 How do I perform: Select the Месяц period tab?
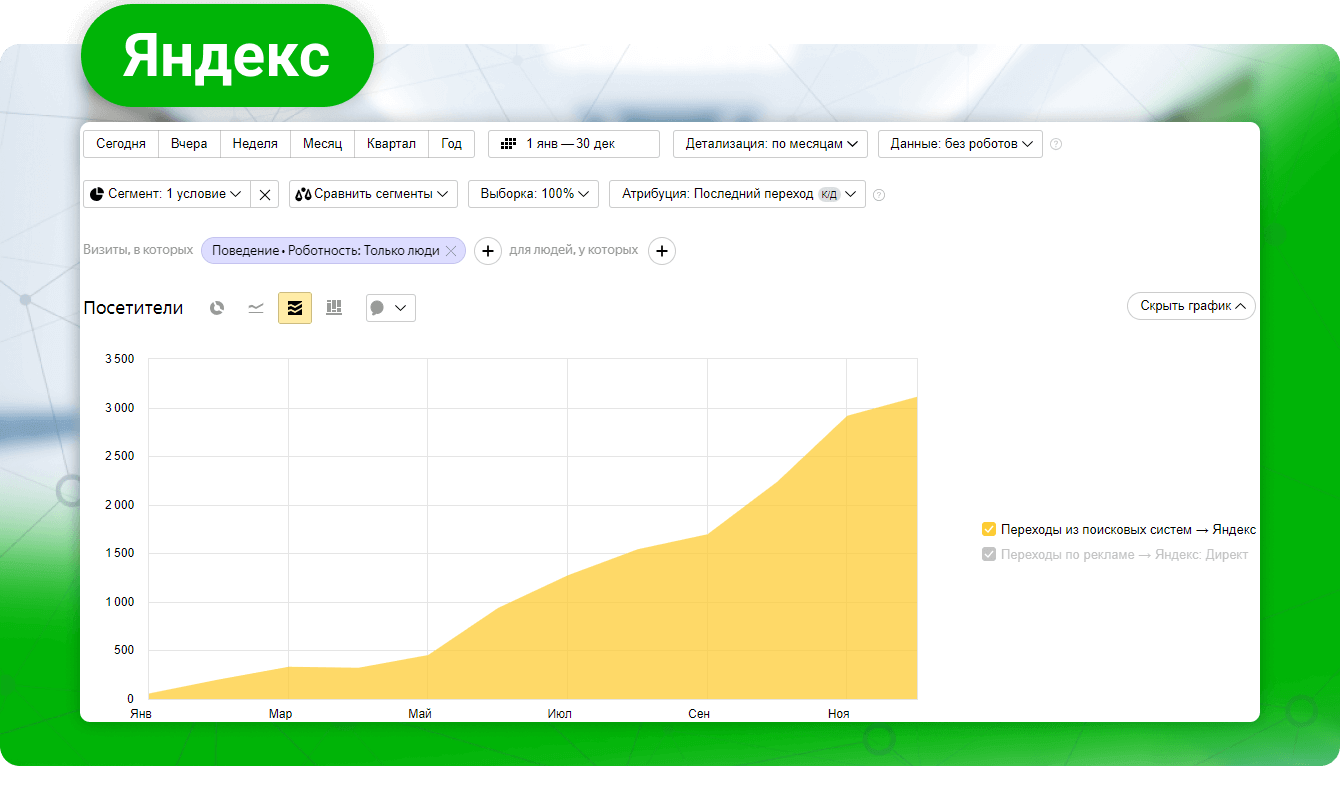click(x=322, y=144)
